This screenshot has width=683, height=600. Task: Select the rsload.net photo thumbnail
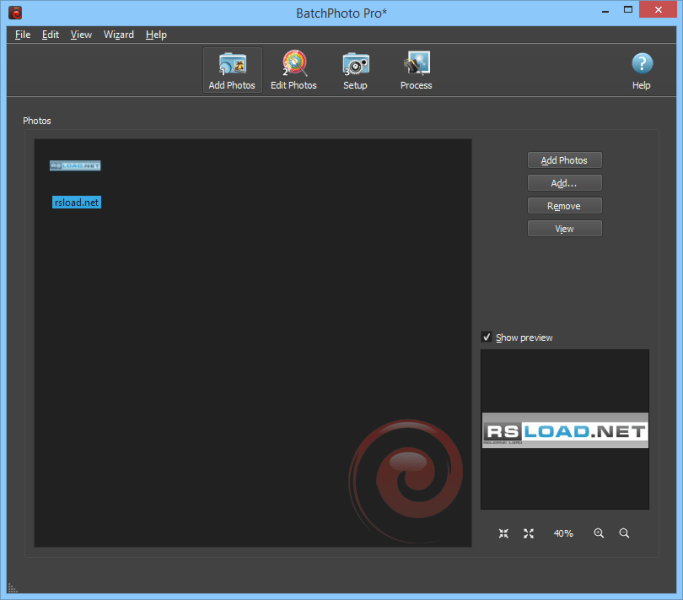(x=75, y=166)
